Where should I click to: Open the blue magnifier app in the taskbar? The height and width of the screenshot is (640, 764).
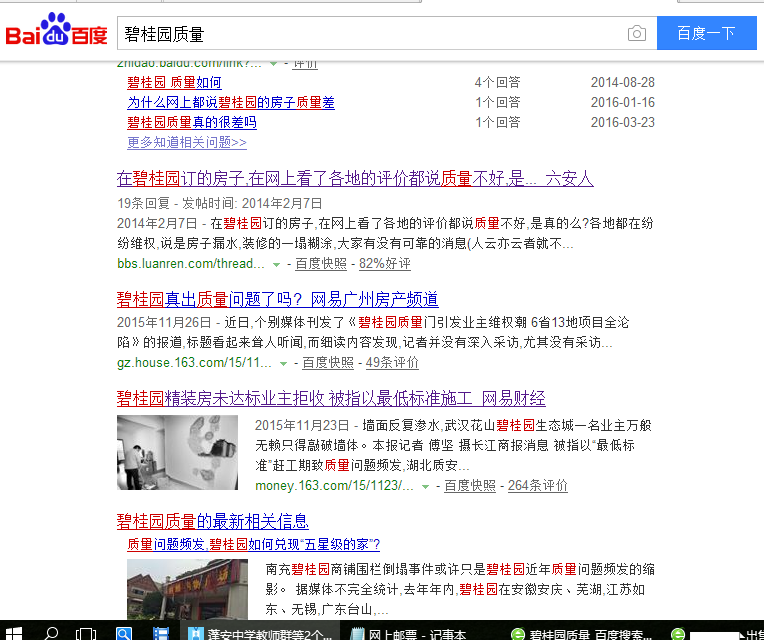(124, 633)
